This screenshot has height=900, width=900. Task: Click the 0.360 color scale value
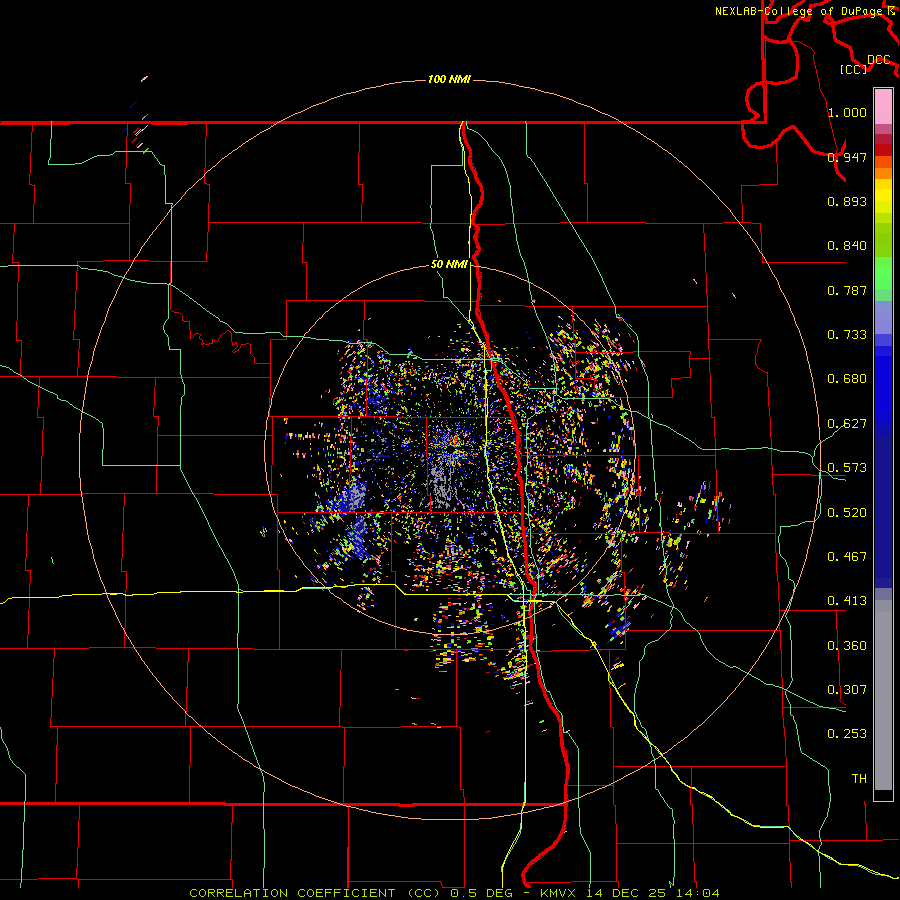coord(847,646)
